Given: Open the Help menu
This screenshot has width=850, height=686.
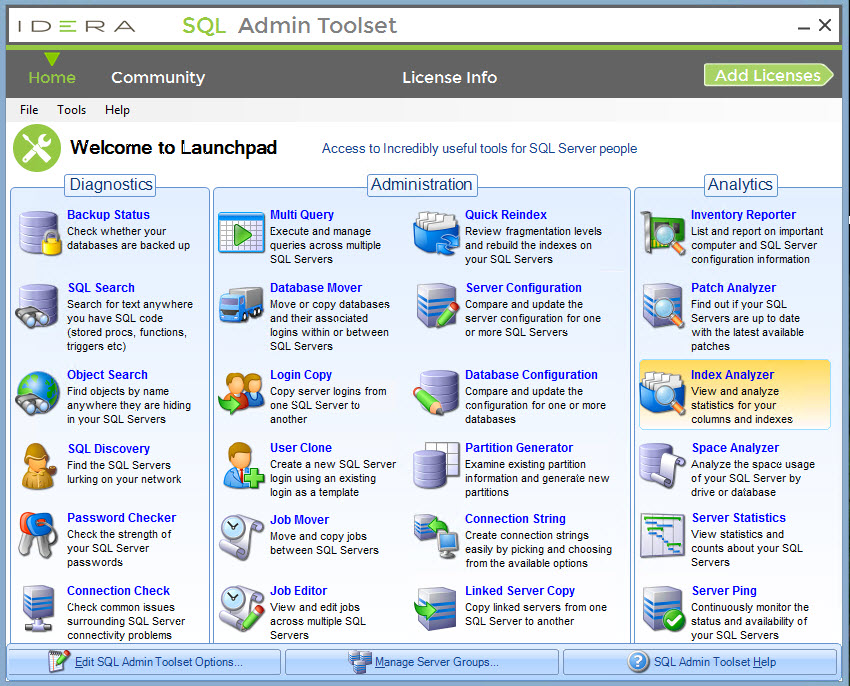Looking at the screenshot, I should click(117, 110).
